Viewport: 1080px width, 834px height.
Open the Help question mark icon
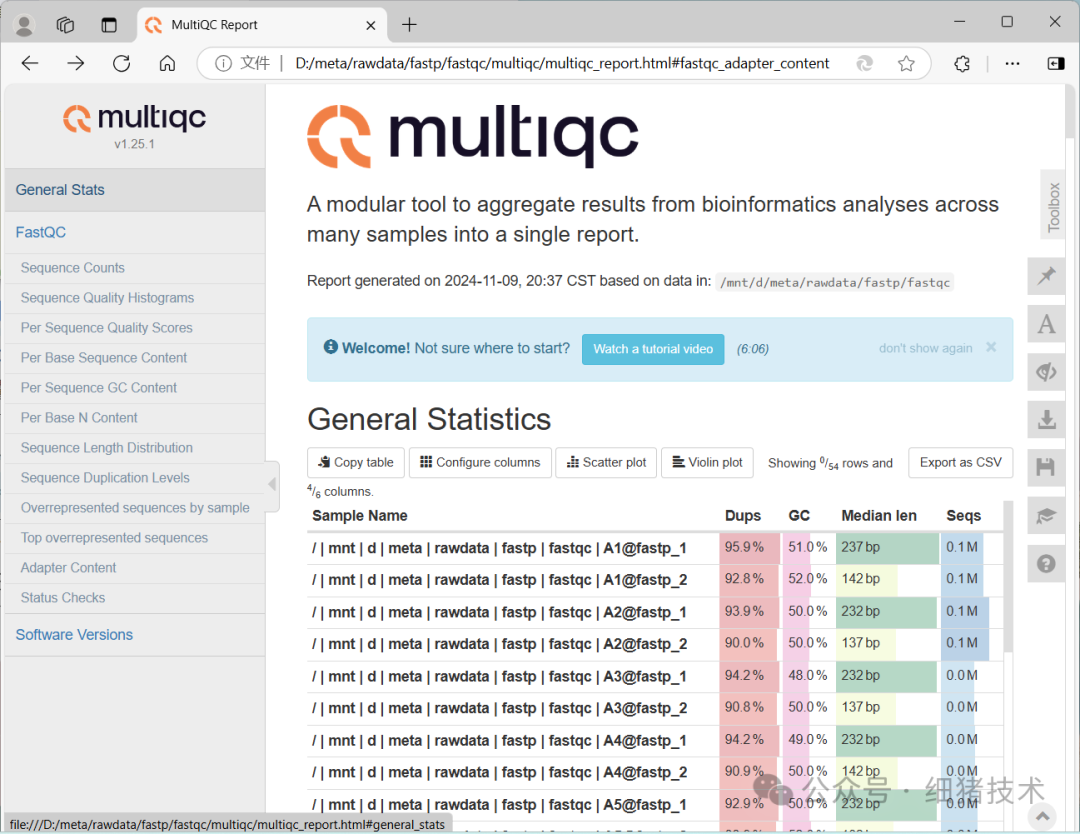(x=1046, y=563)
